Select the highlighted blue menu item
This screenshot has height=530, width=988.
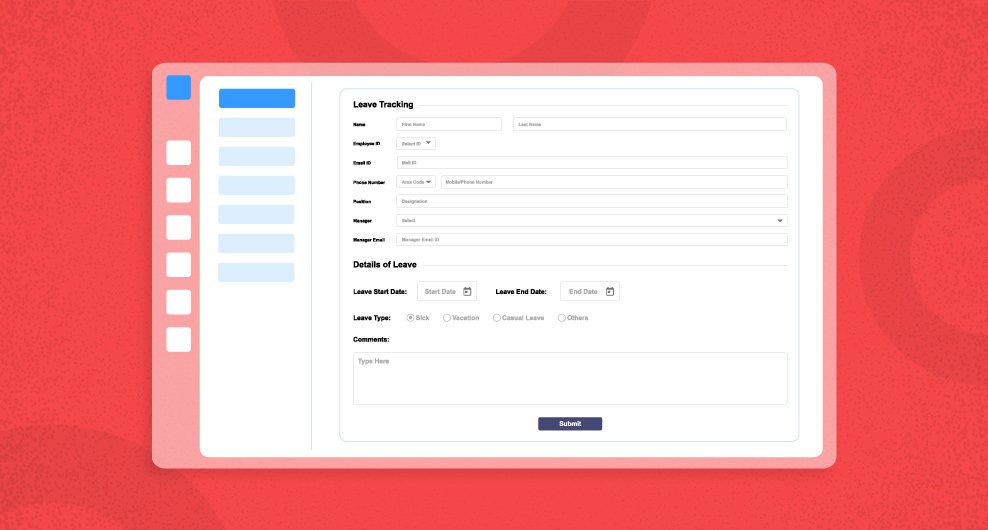(257, 98)
